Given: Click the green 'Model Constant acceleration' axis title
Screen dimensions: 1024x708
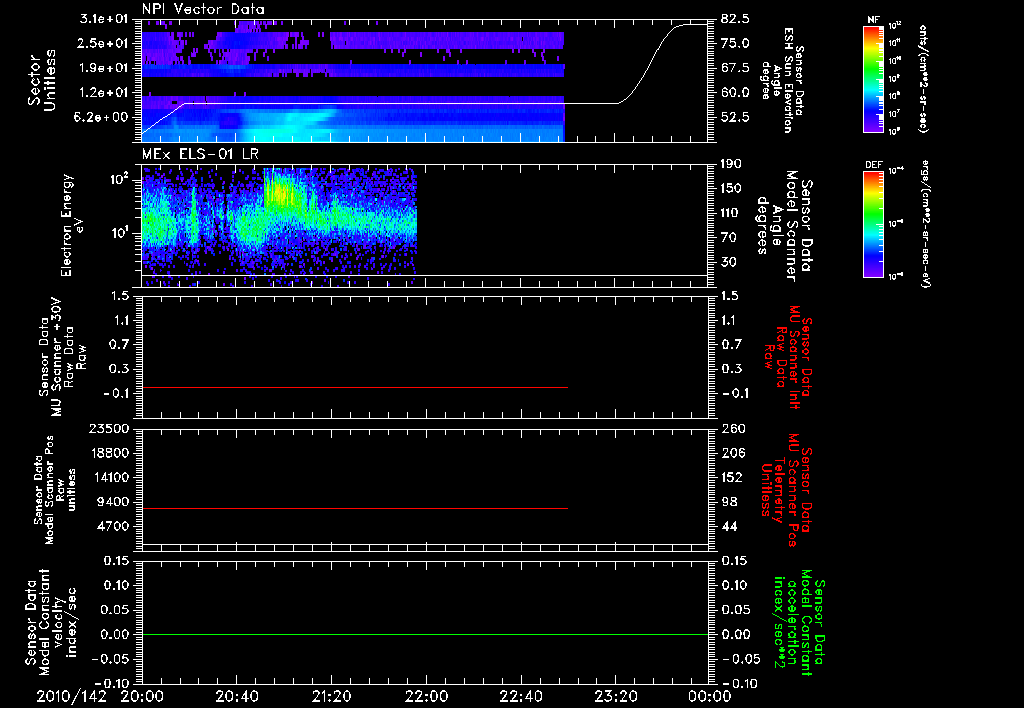Looking at the screenshot, I should [797, 623].
